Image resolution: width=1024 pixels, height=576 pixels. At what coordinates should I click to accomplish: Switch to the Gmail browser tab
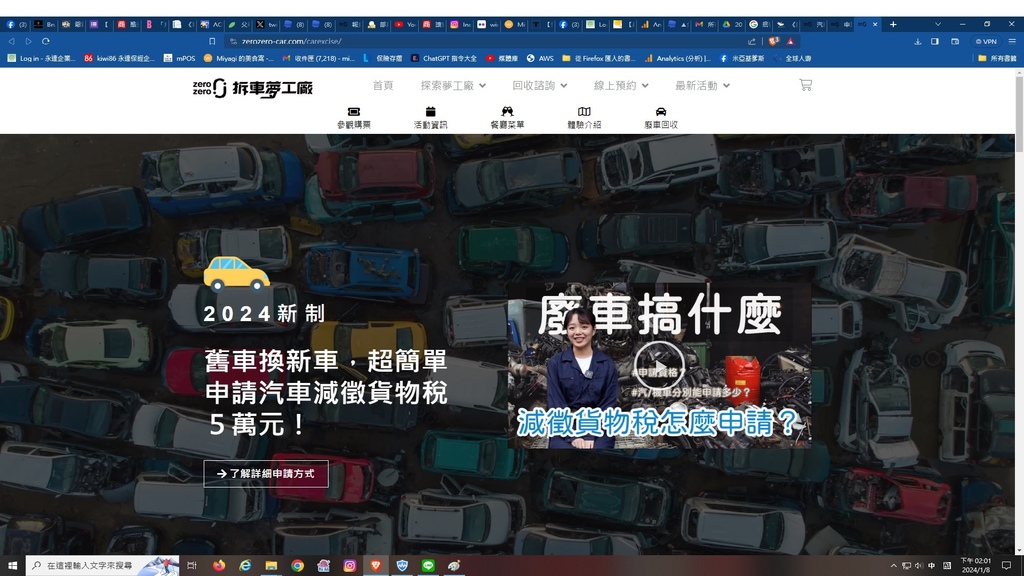coord(705,24)
